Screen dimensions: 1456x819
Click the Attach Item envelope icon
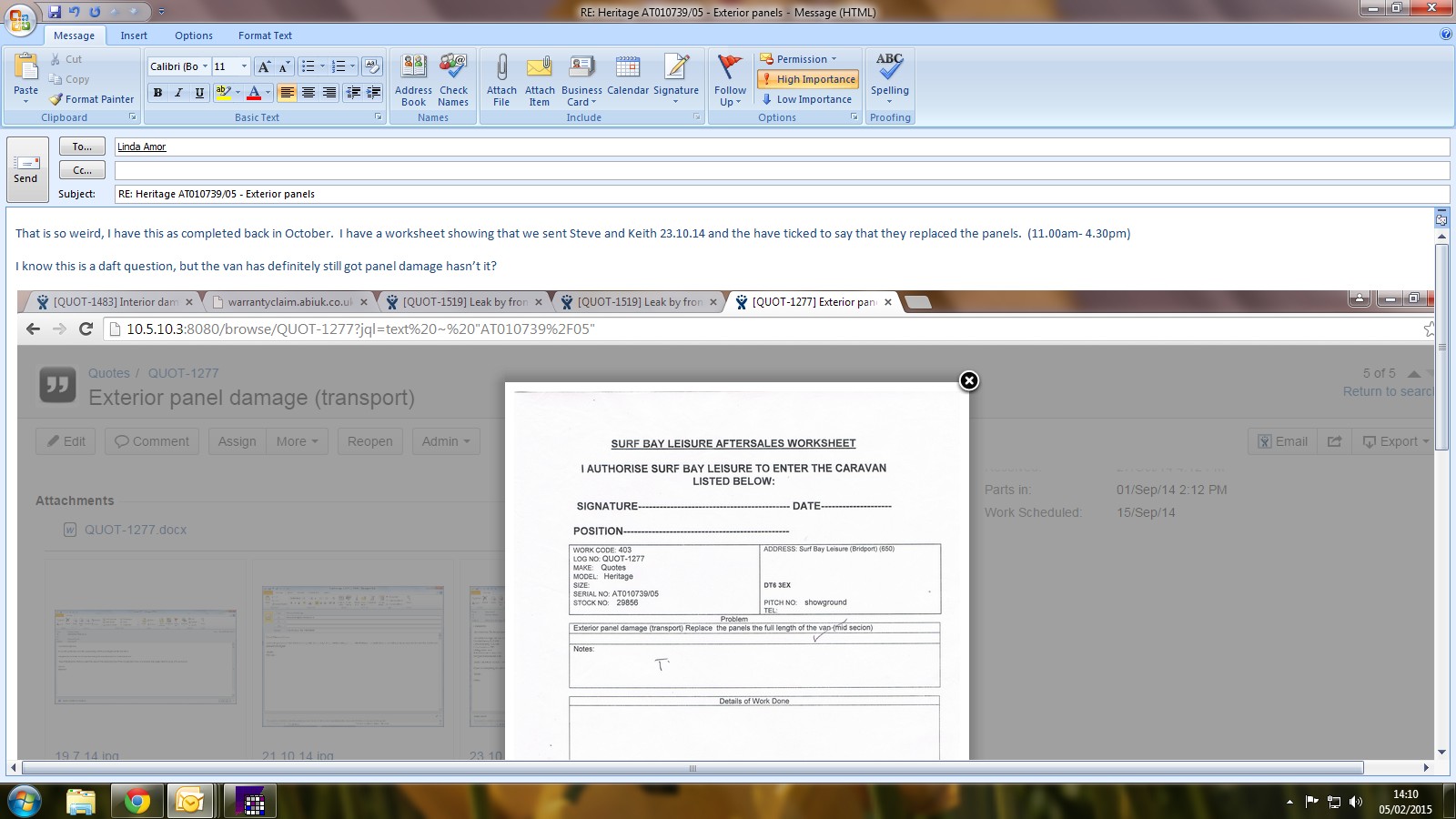coord(540,68)
